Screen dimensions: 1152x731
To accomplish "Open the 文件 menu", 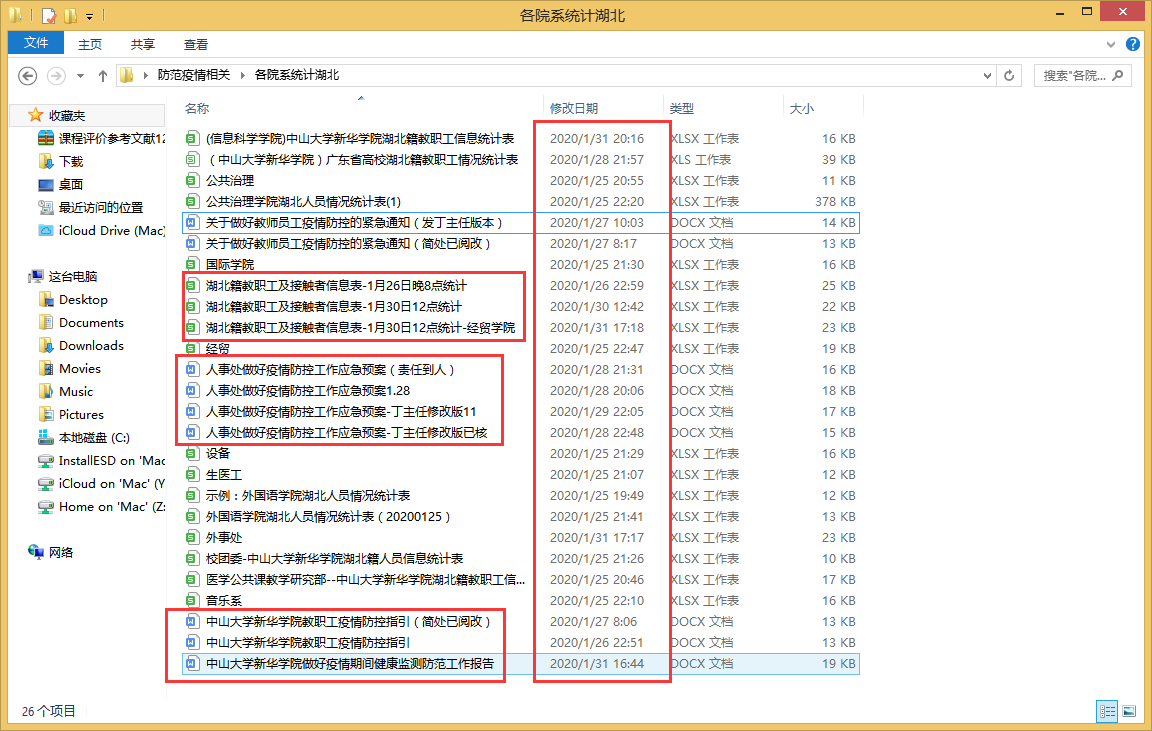I will click(x=36, y=43).
